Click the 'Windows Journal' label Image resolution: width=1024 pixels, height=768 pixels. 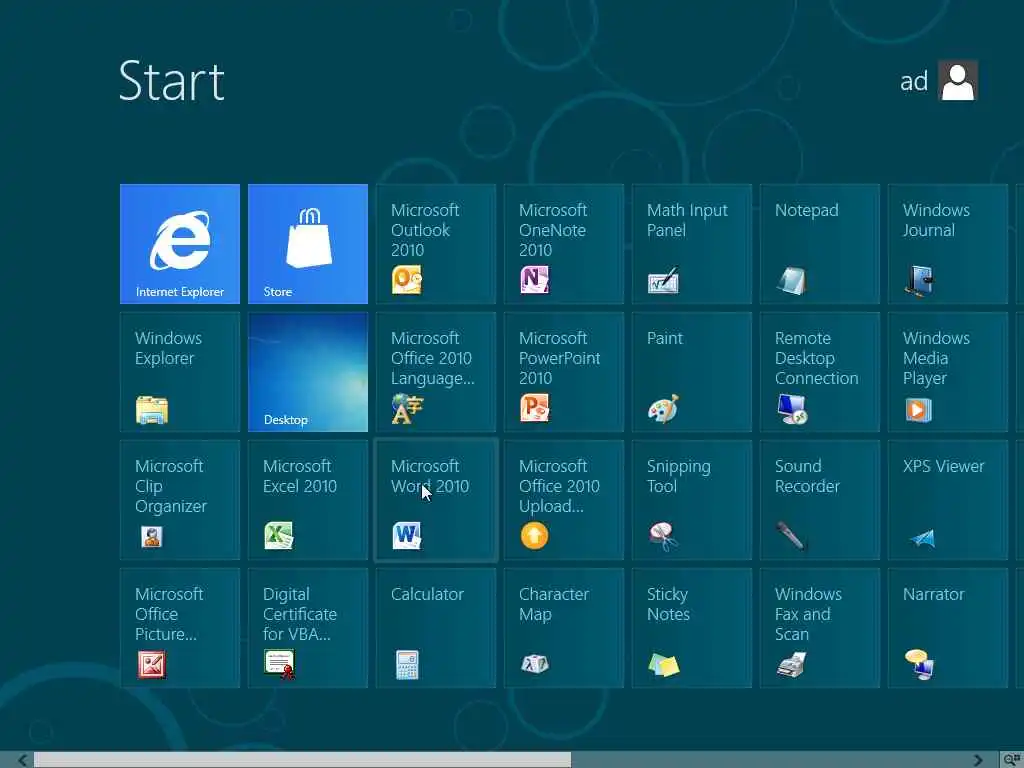[x=936, y=220]
